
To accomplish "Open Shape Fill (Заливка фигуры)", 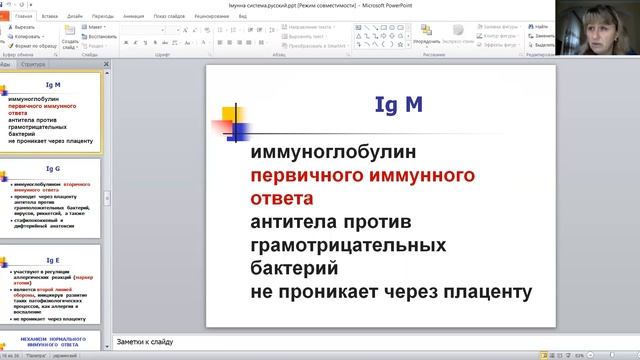I will click(x=498, y=27).
